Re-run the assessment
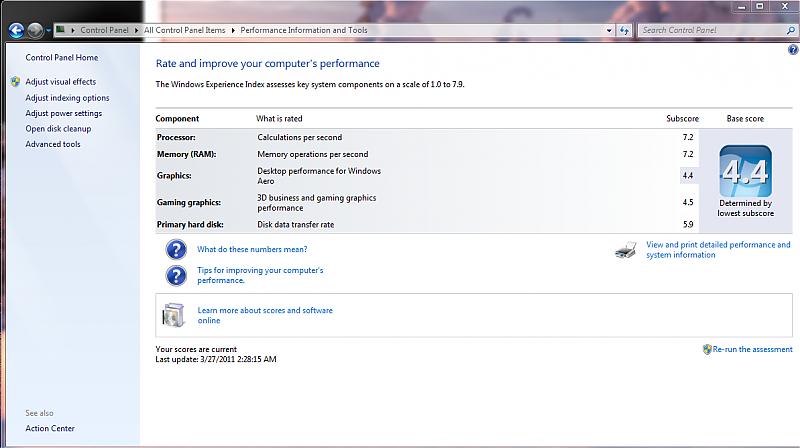 751,349
